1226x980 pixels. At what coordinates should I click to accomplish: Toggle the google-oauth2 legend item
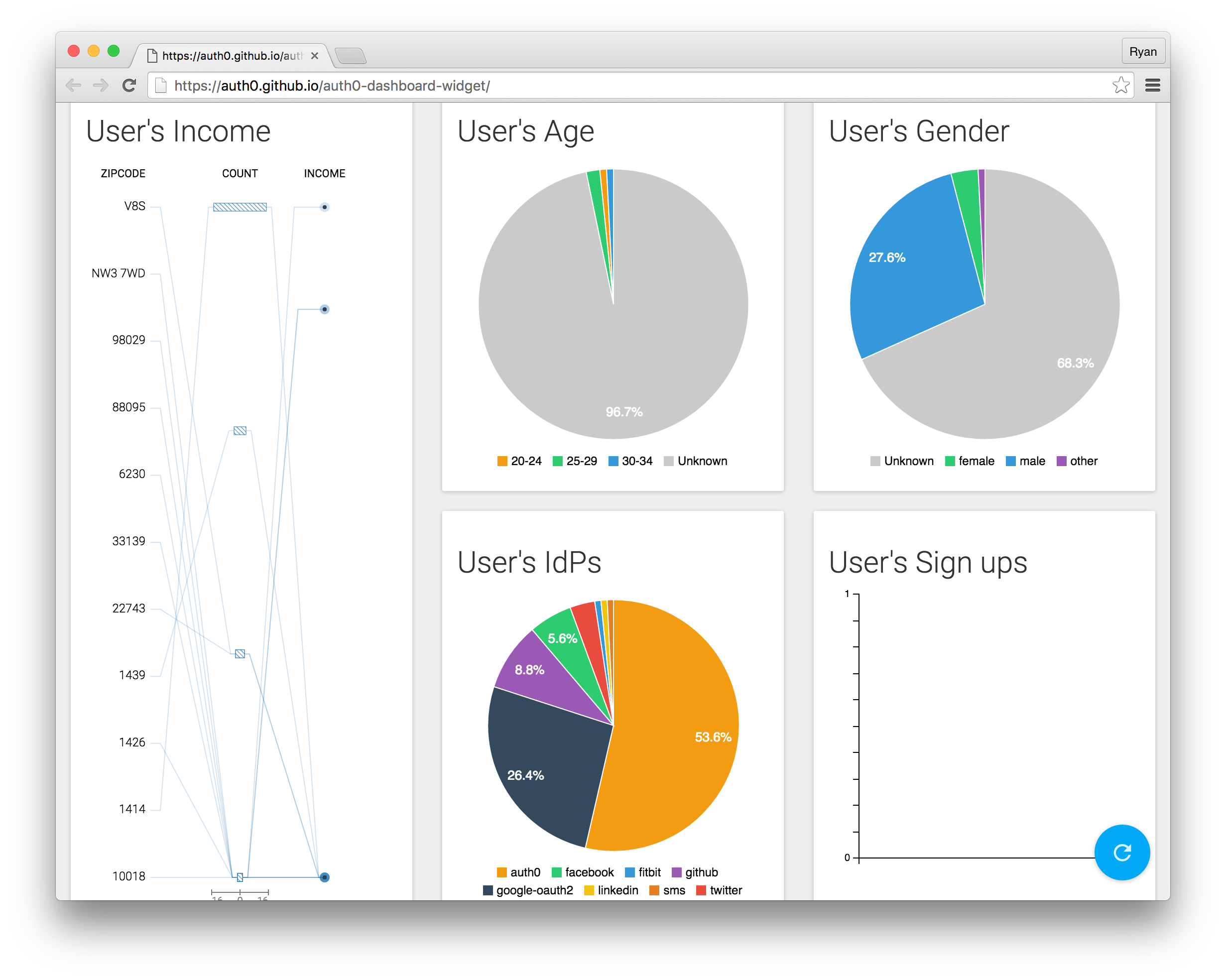pyautogui.click(x=528, y=890)
